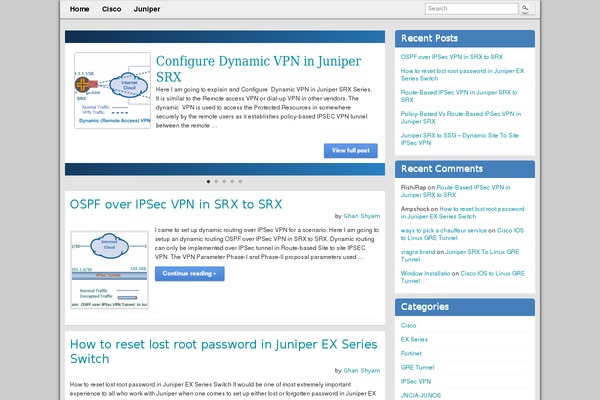Open recent post 'Policy-Based Vs Route-Based IPSec VPN'
Viewport: 600px width, 400px height.
(461, 118)
